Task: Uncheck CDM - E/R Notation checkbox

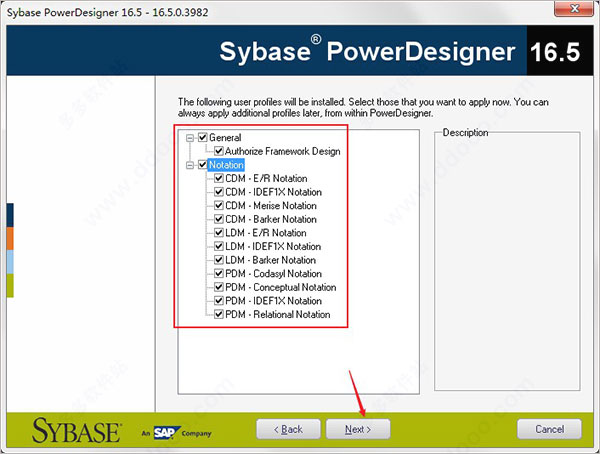Action: tap(218, 178)
